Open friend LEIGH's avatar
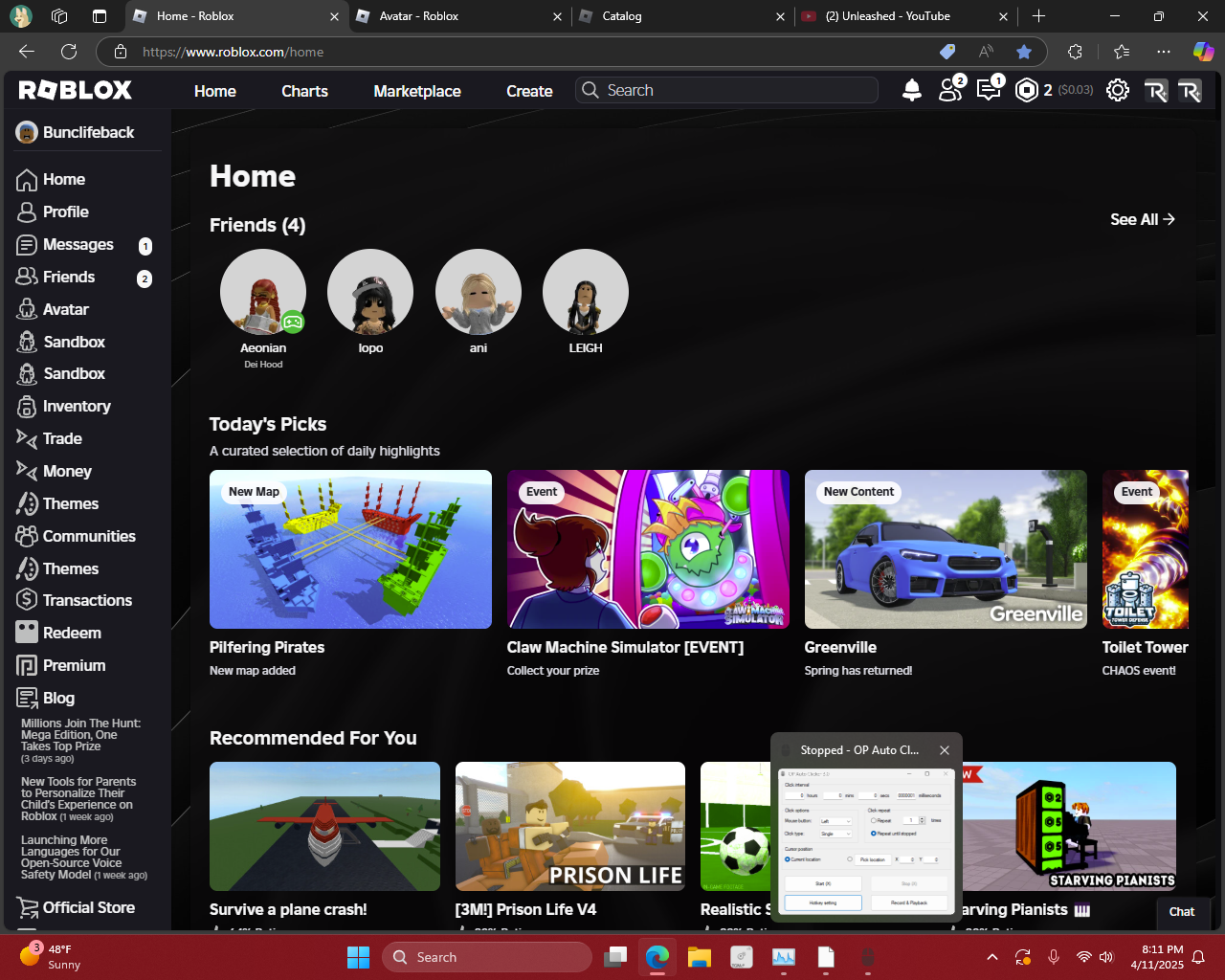The width and height of the screenshot is (1225, 980). pyautogui.click(x=586, y=292)
